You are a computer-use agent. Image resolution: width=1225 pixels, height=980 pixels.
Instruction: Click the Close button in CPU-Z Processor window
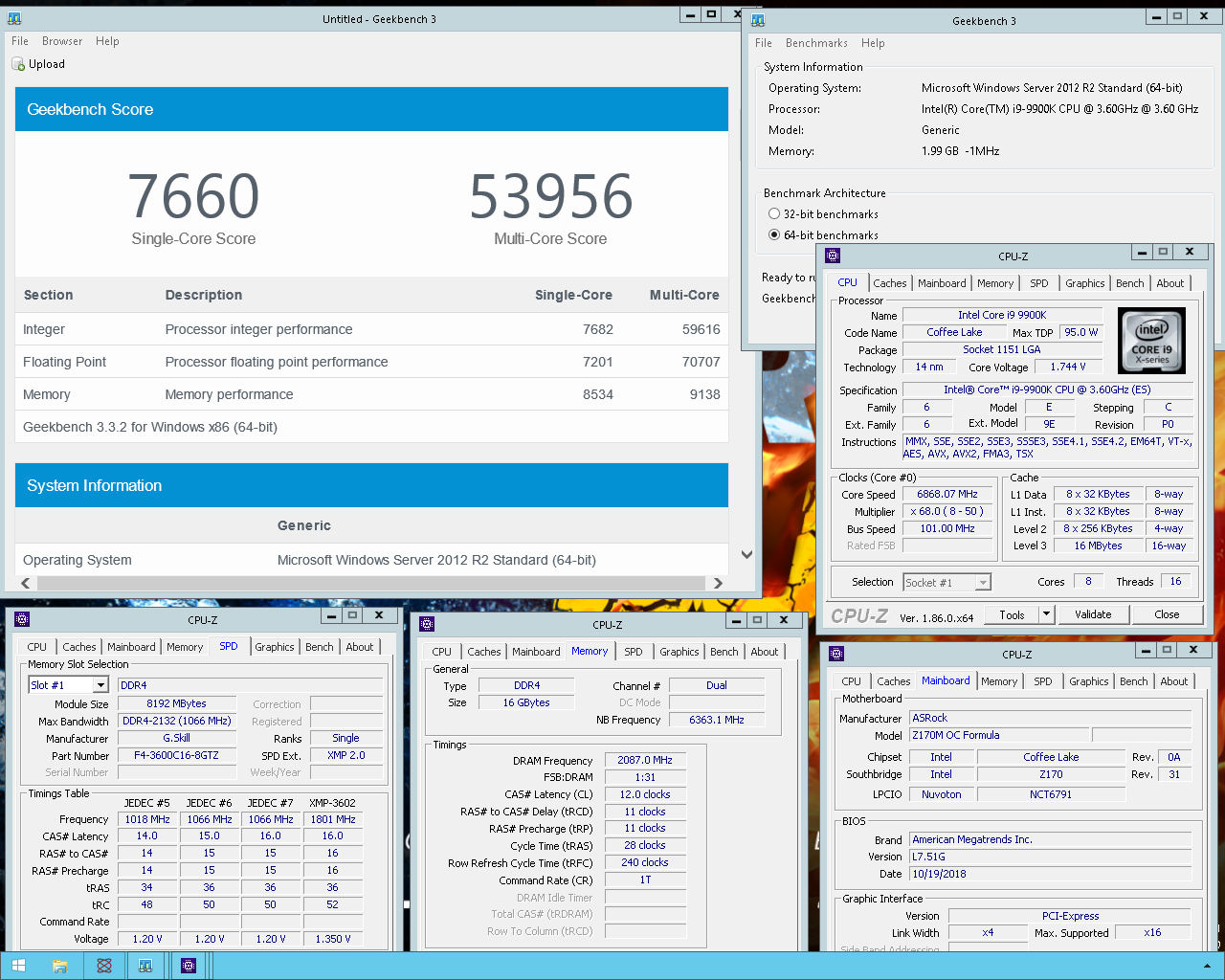[x=1167, y=614]
